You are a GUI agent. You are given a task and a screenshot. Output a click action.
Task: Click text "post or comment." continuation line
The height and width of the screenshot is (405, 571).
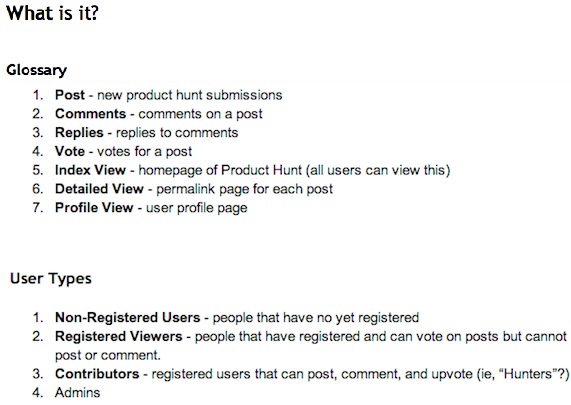(x=108, y=355)
